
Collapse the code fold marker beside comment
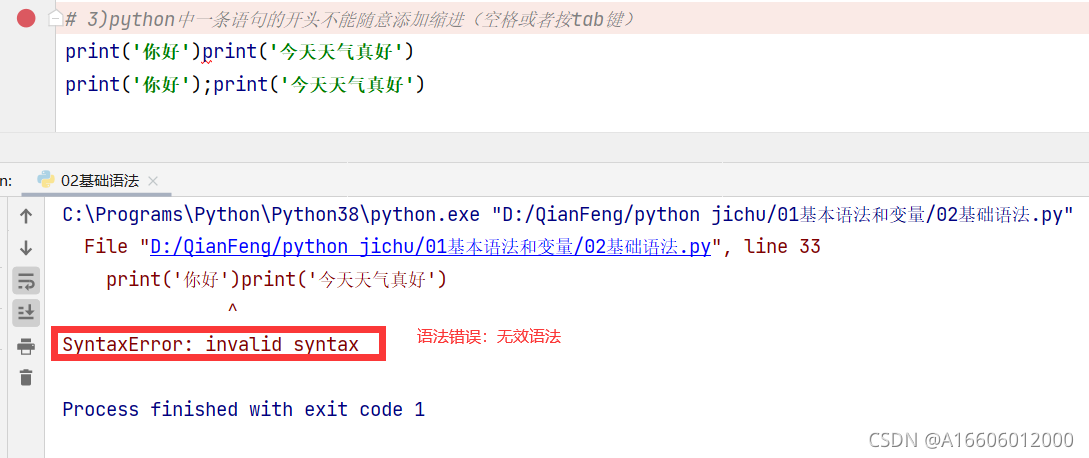(56, 19)
